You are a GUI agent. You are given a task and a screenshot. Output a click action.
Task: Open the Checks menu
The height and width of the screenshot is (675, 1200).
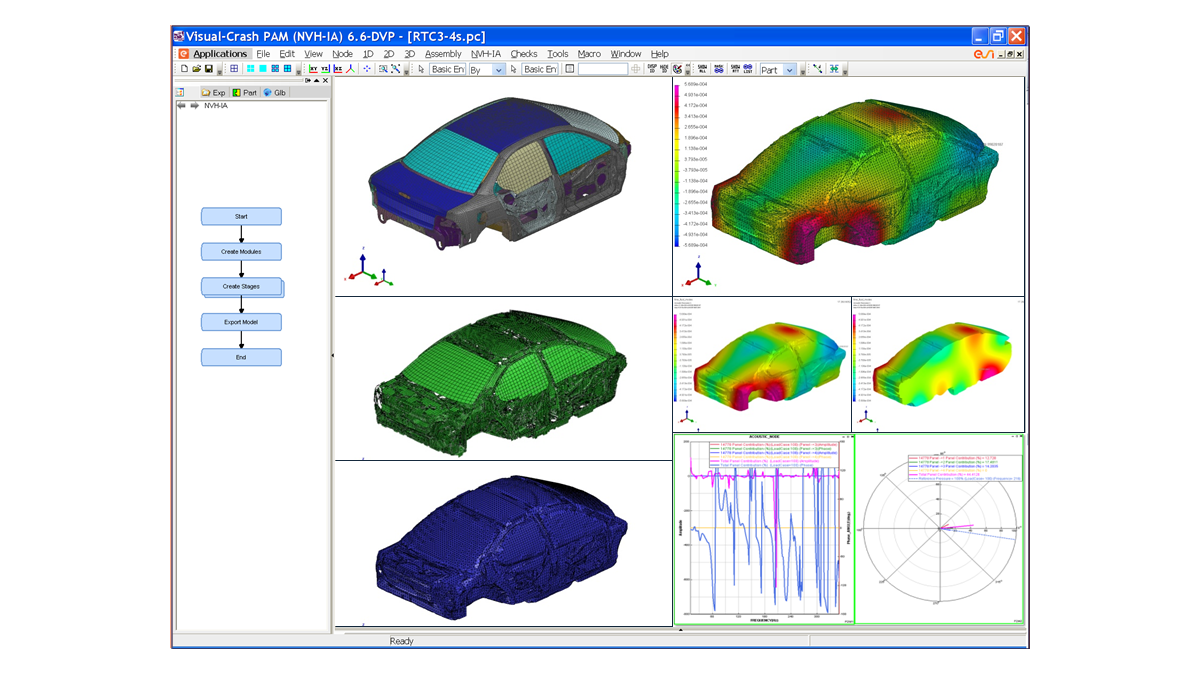pyautogui.click(x=524, y=54)
